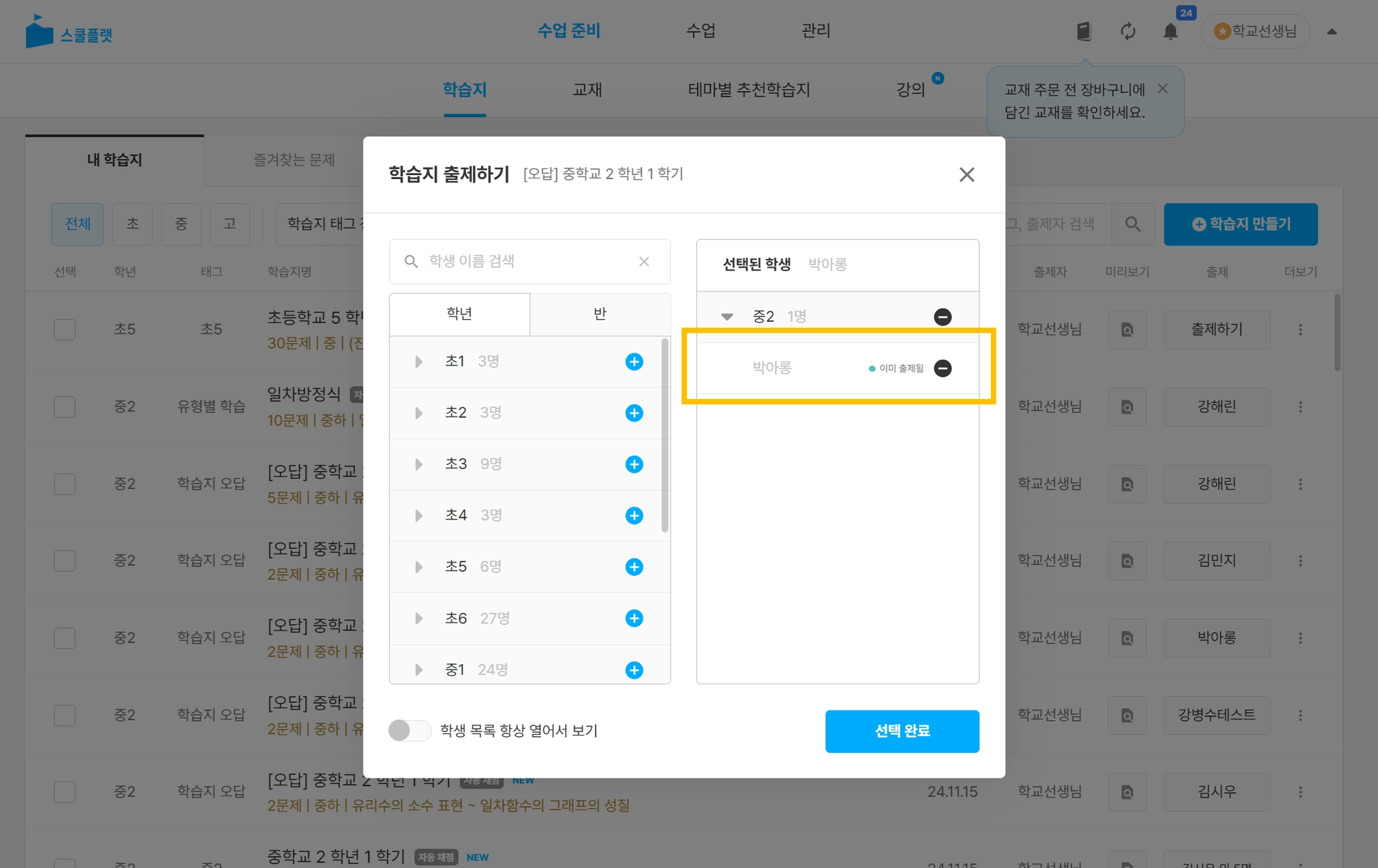The image size is (1378, 868).
Task: Click the refresh sync icon in header
Action: click(1128, 32)
